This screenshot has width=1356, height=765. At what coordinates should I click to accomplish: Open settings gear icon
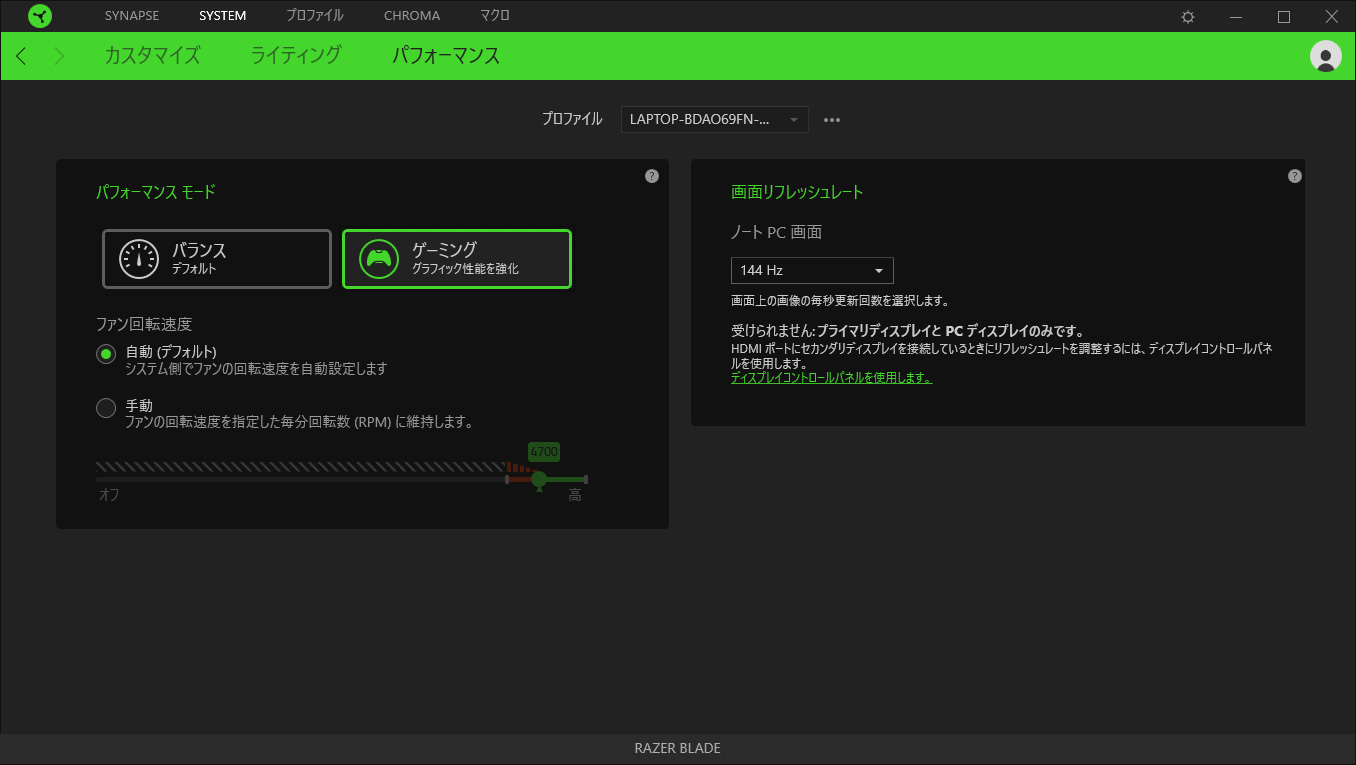[x=1188, y=16]
